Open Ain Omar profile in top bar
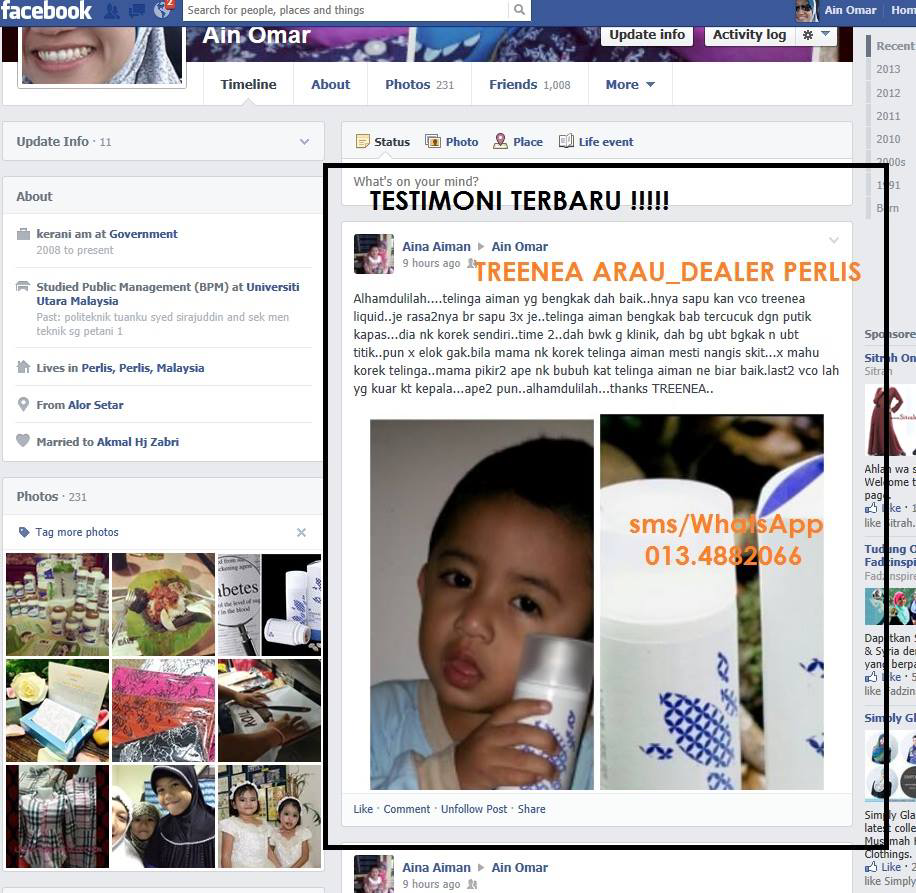The image size is (916, 893). pyautogui.click(x=836, y=10)
